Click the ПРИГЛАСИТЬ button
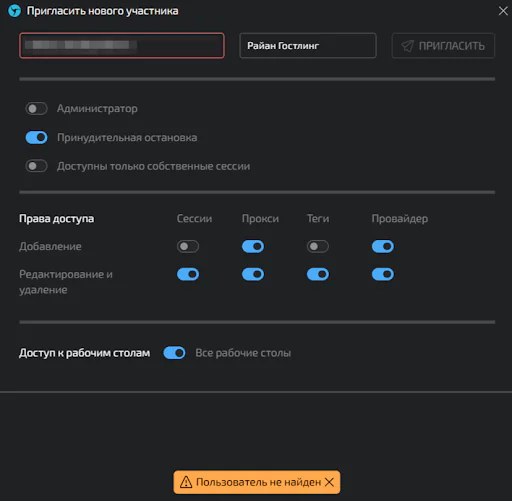 (x=443, y=45)
